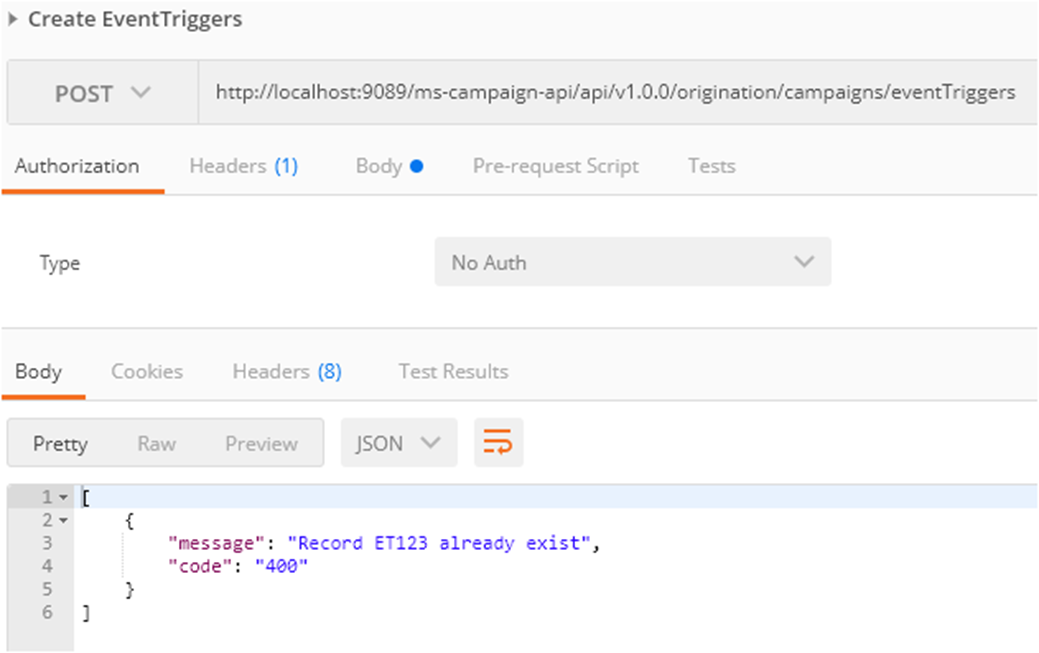View the response Headers (8) tab
This screenshot has width=1039, height=653.
[287, 372]
